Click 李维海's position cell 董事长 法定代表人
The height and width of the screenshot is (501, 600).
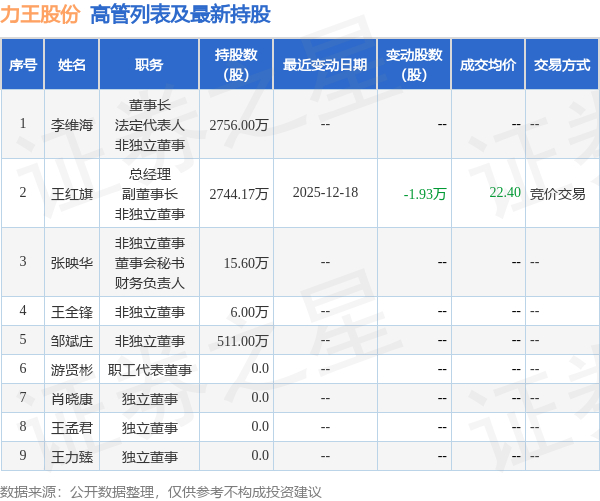(x=150, y=125)
